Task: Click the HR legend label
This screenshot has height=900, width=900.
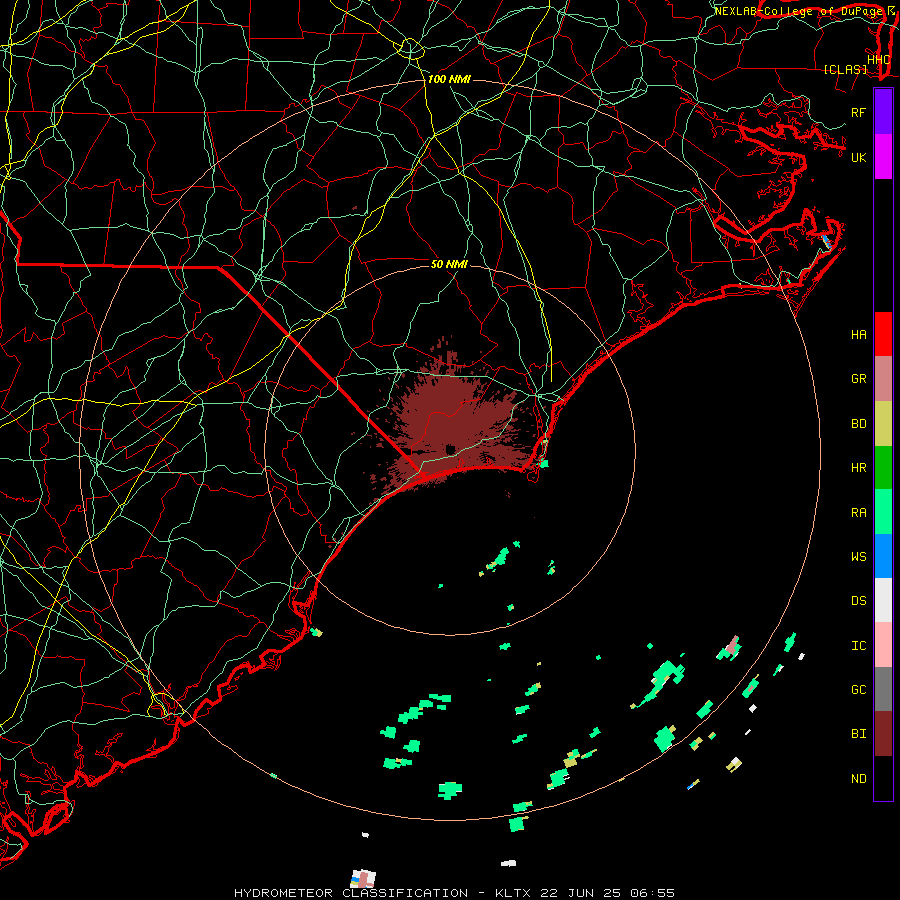Action: (859, 468)
